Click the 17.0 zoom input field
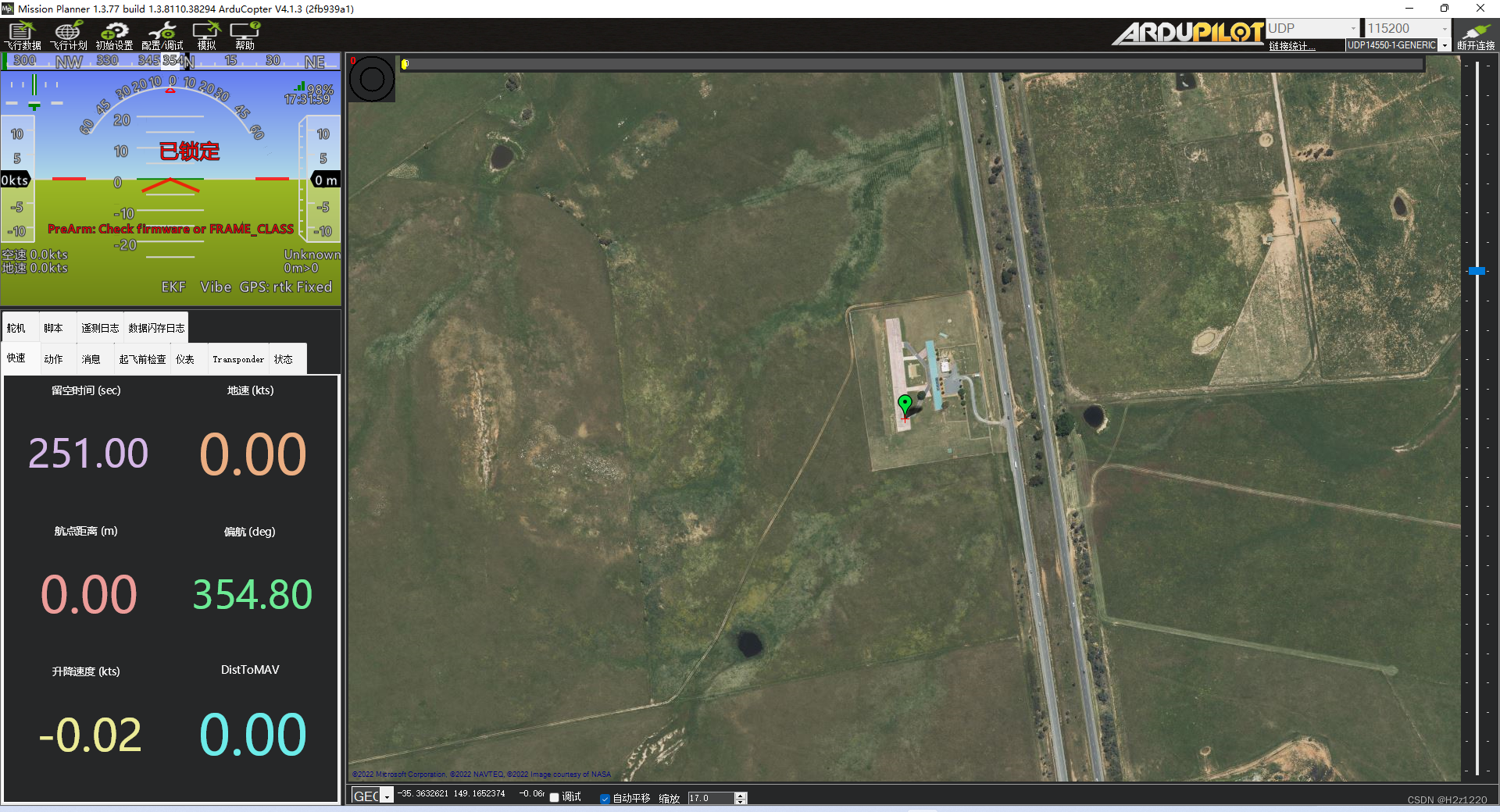The width and height of the screenshot is (1500, 812). [x=711, y=798]
